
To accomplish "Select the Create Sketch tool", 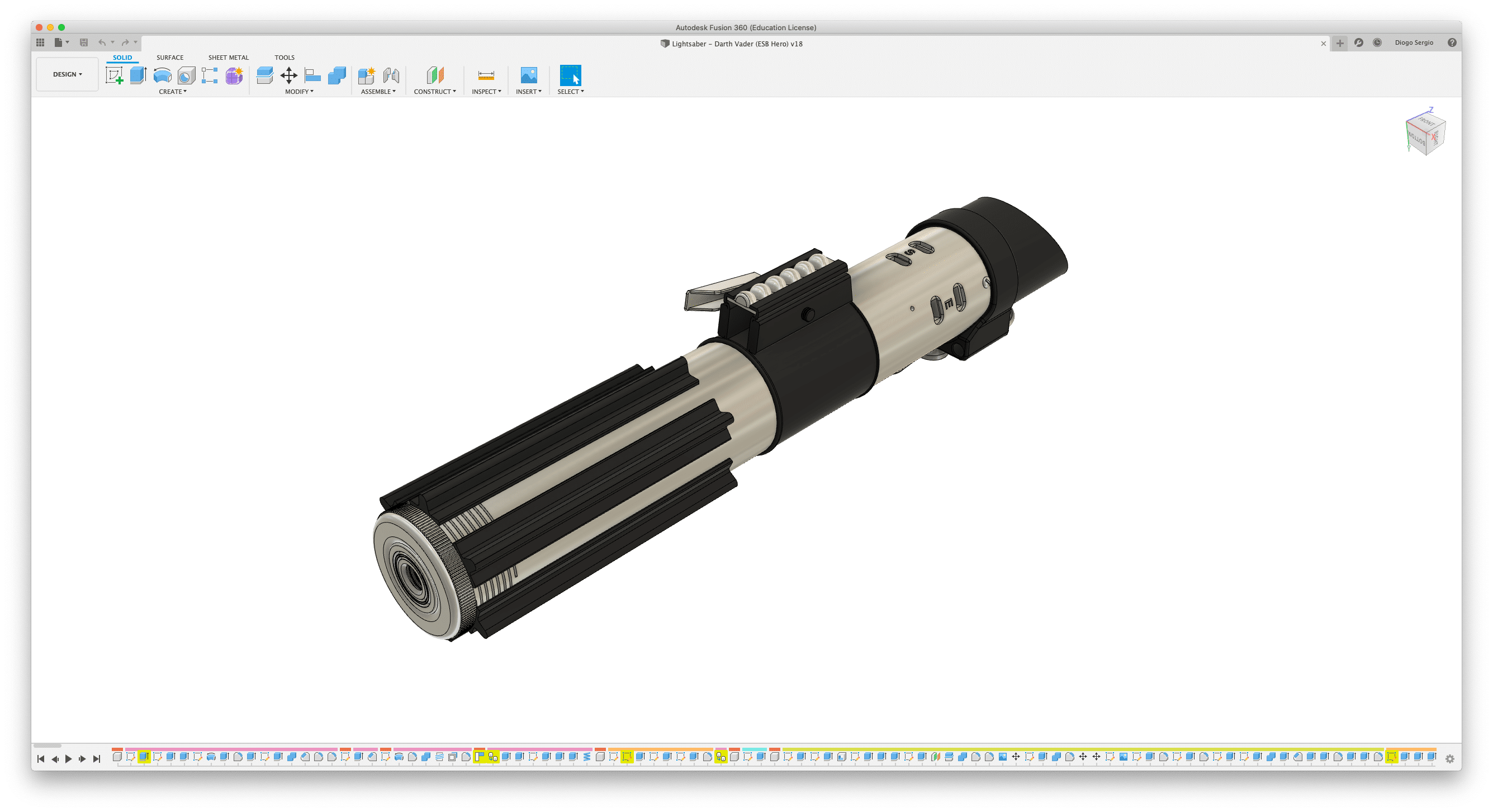I will [x=114, y=75].
